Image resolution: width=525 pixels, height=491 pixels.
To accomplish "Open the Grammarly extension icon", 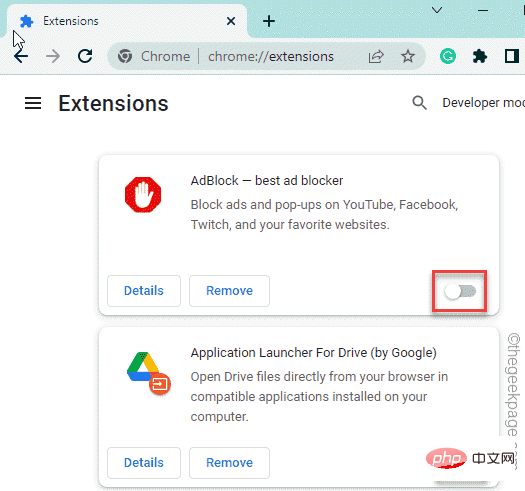I will tap(448, 56).
